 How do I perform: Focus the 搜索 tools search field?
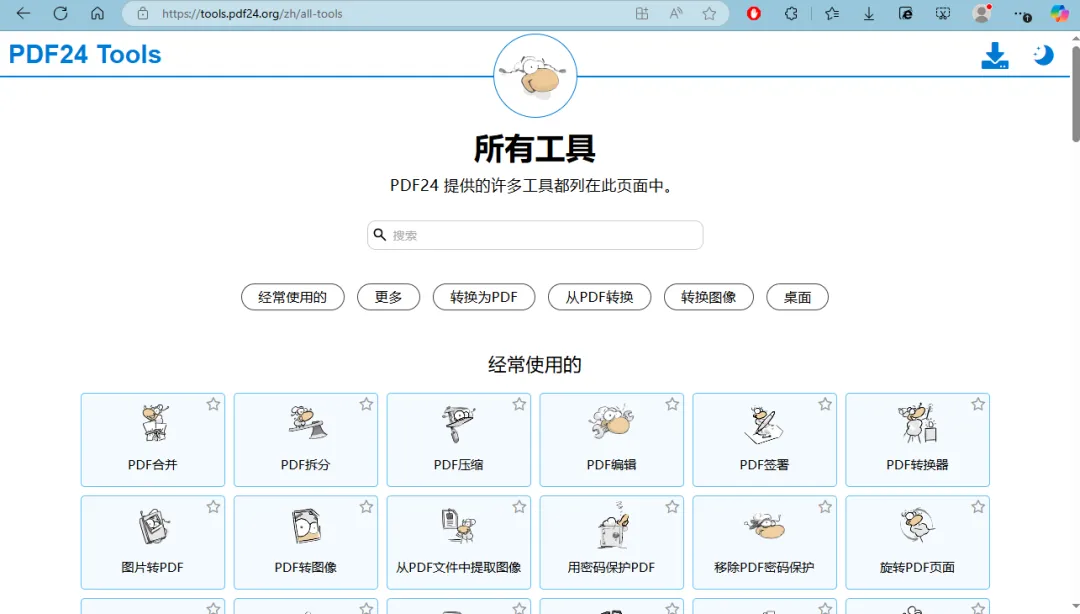point(535,235)
